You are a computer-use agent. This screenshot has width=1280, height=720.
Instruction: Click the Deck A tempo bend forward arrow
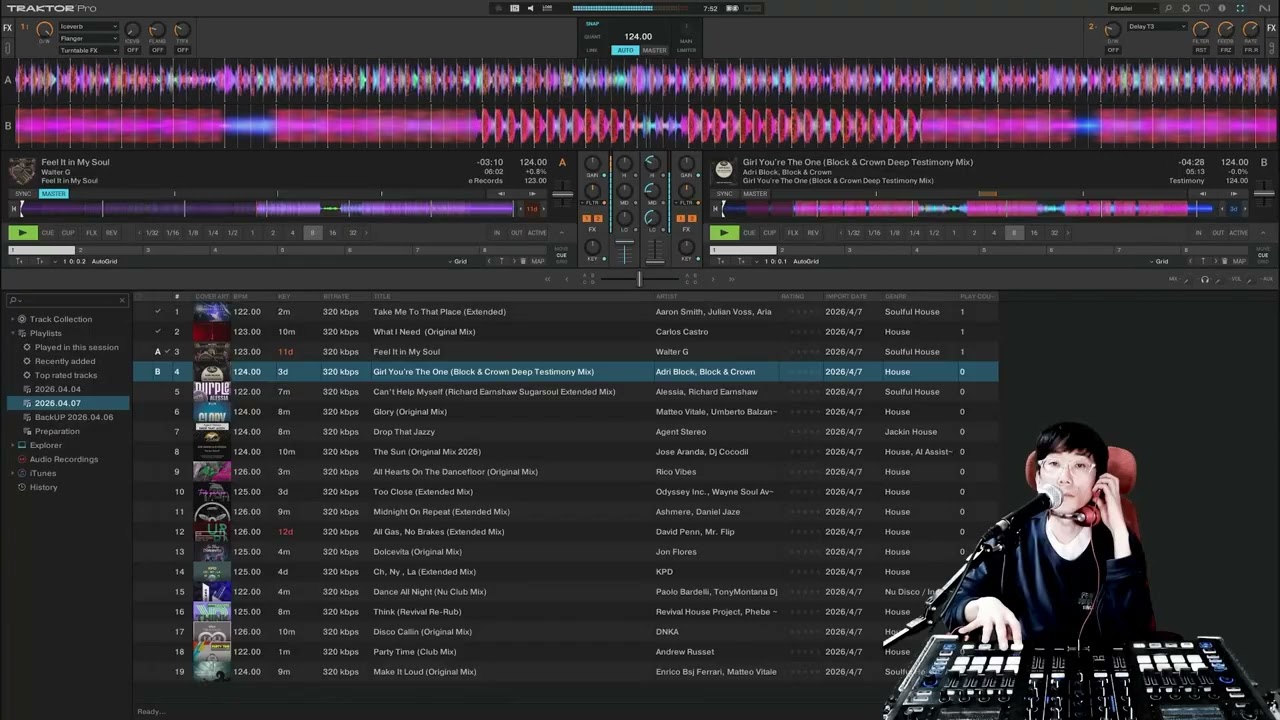coord(531,193)
